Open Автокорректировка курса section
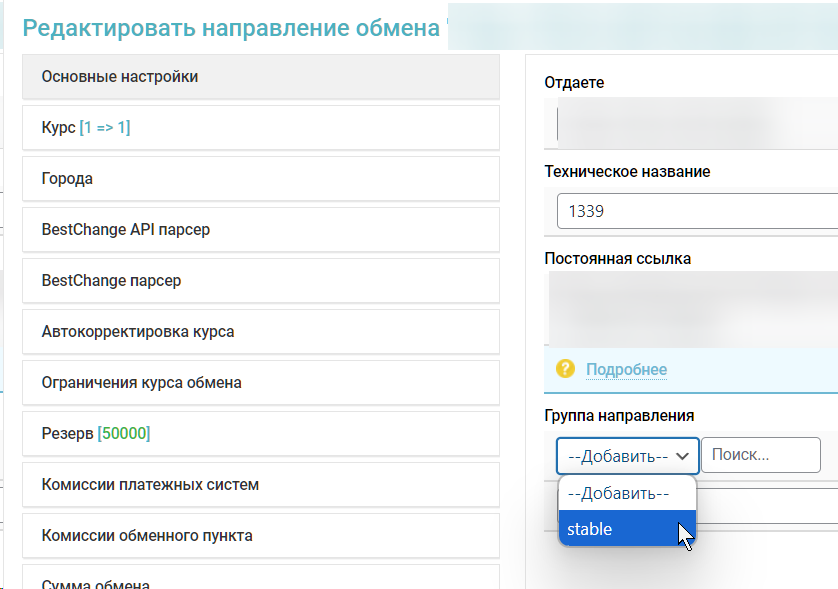Viewport: 838px width, 589px height. tap(260, 332)
